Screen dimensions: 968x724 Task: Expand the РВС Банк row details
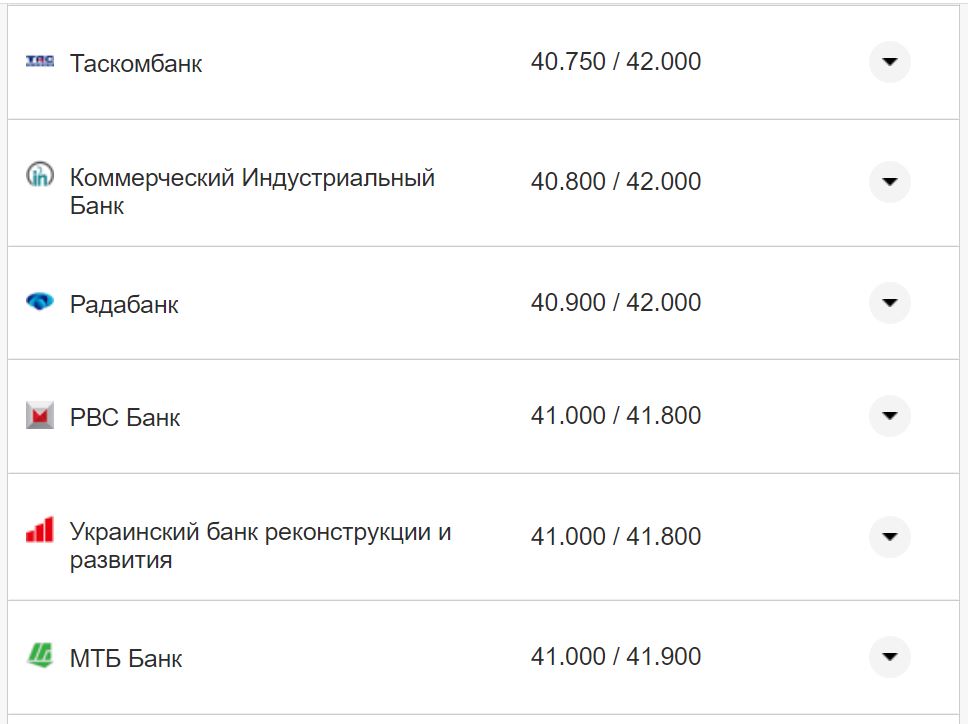click(x=889, y=416)
